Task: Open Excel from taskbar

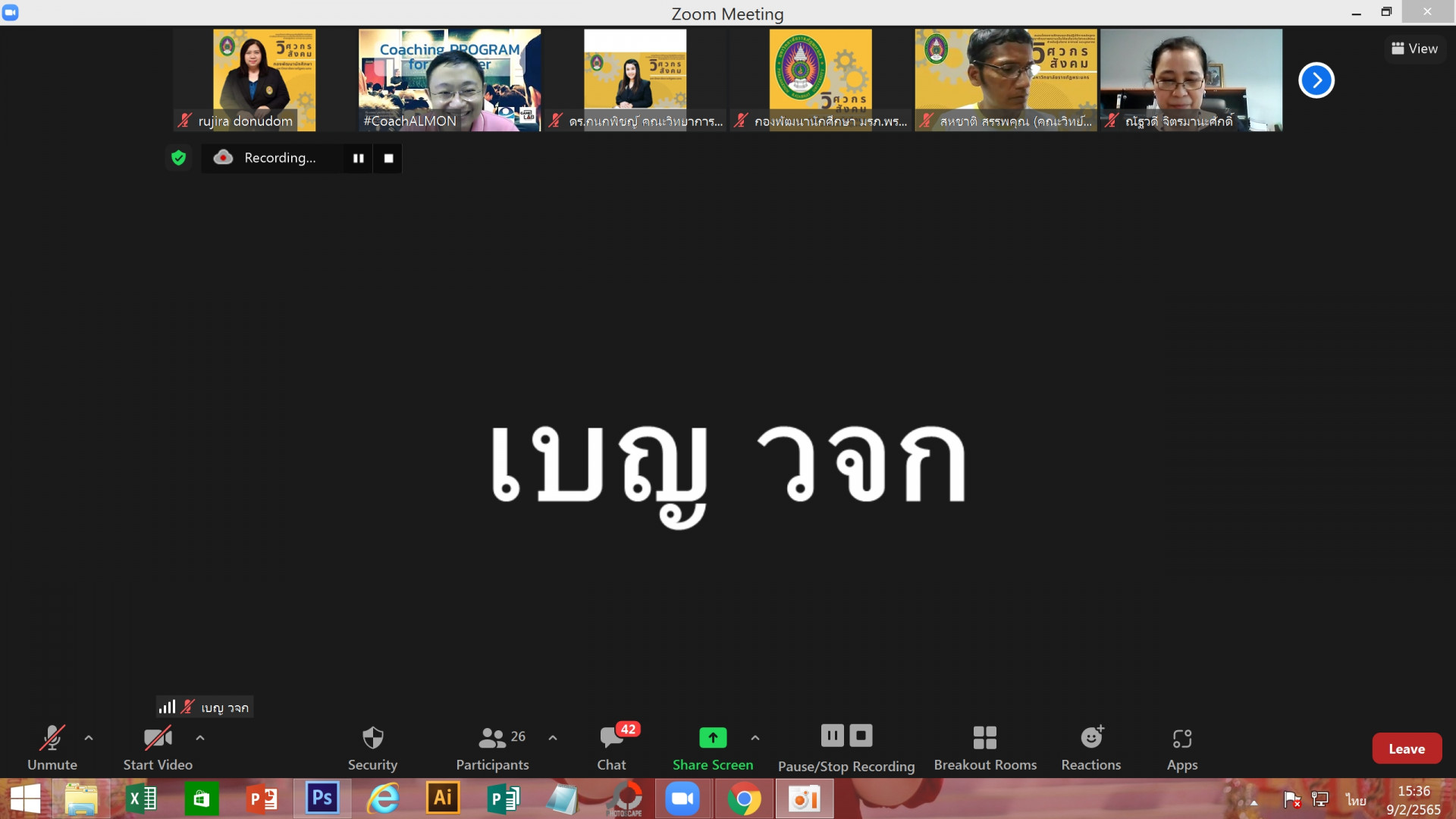Action: point(142,799)
